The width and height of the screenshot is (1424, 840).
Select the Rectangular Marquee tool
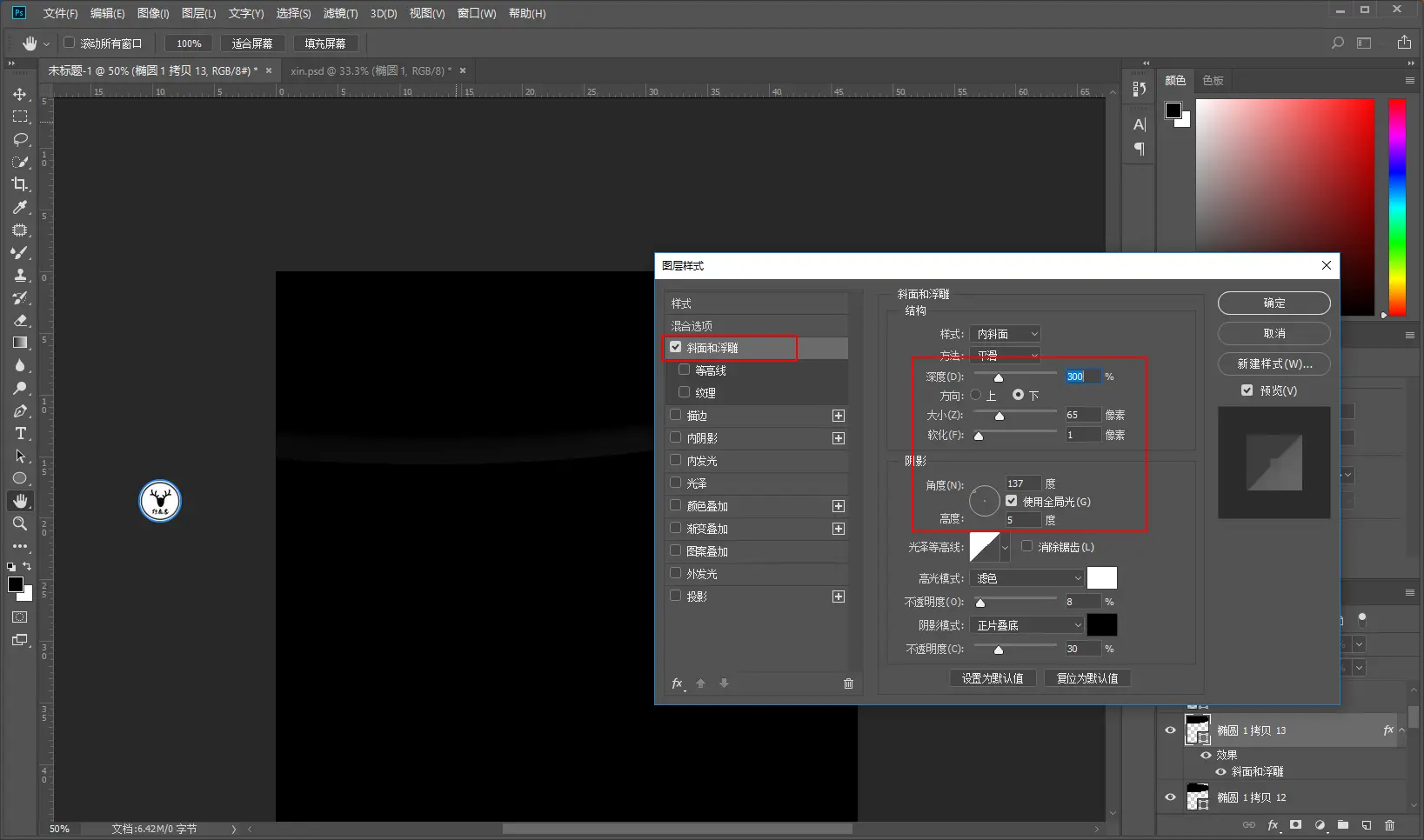[20, 117]
